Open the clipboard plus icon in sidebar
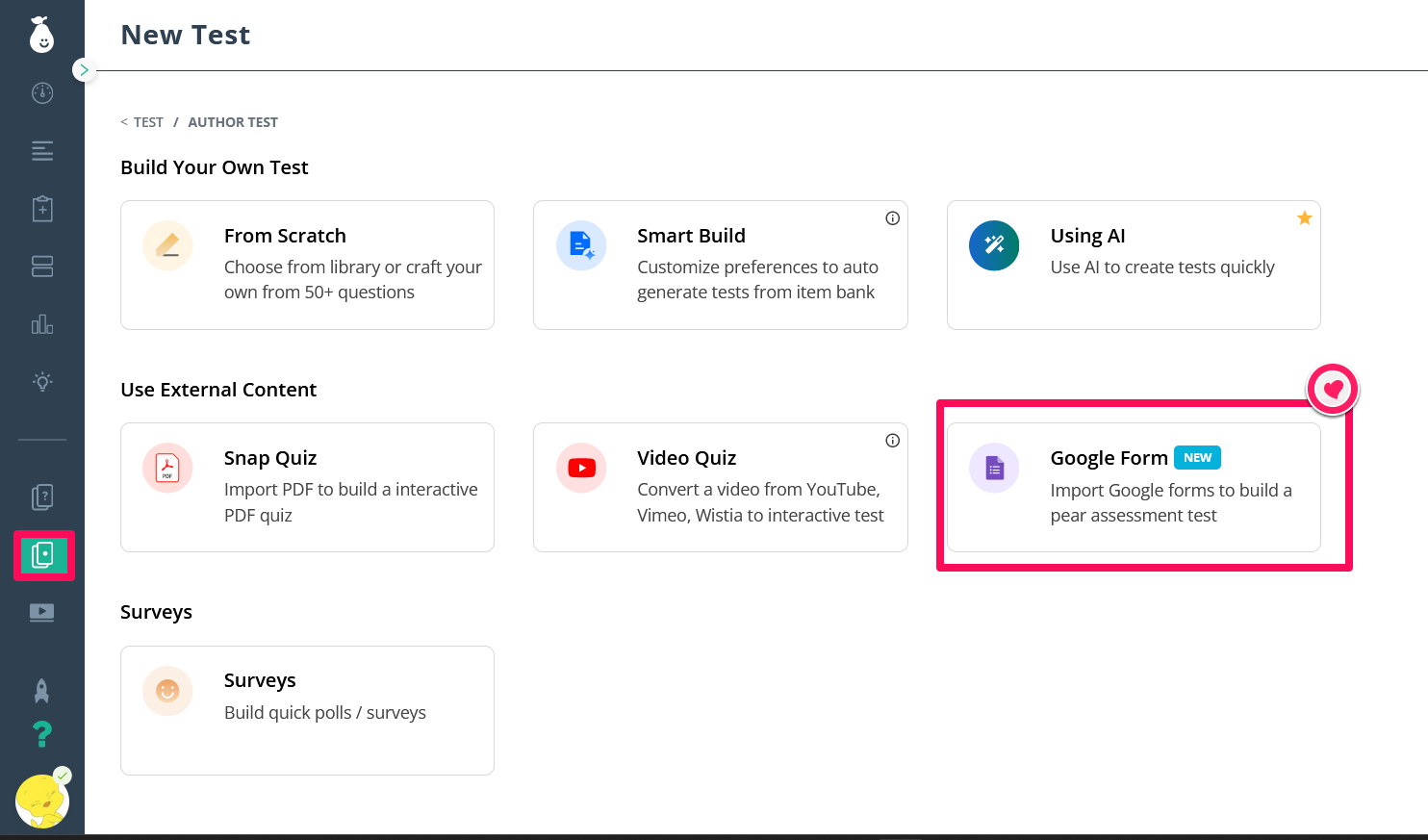The width and height of the screenshot is (1428, 840). coord(42,209)
